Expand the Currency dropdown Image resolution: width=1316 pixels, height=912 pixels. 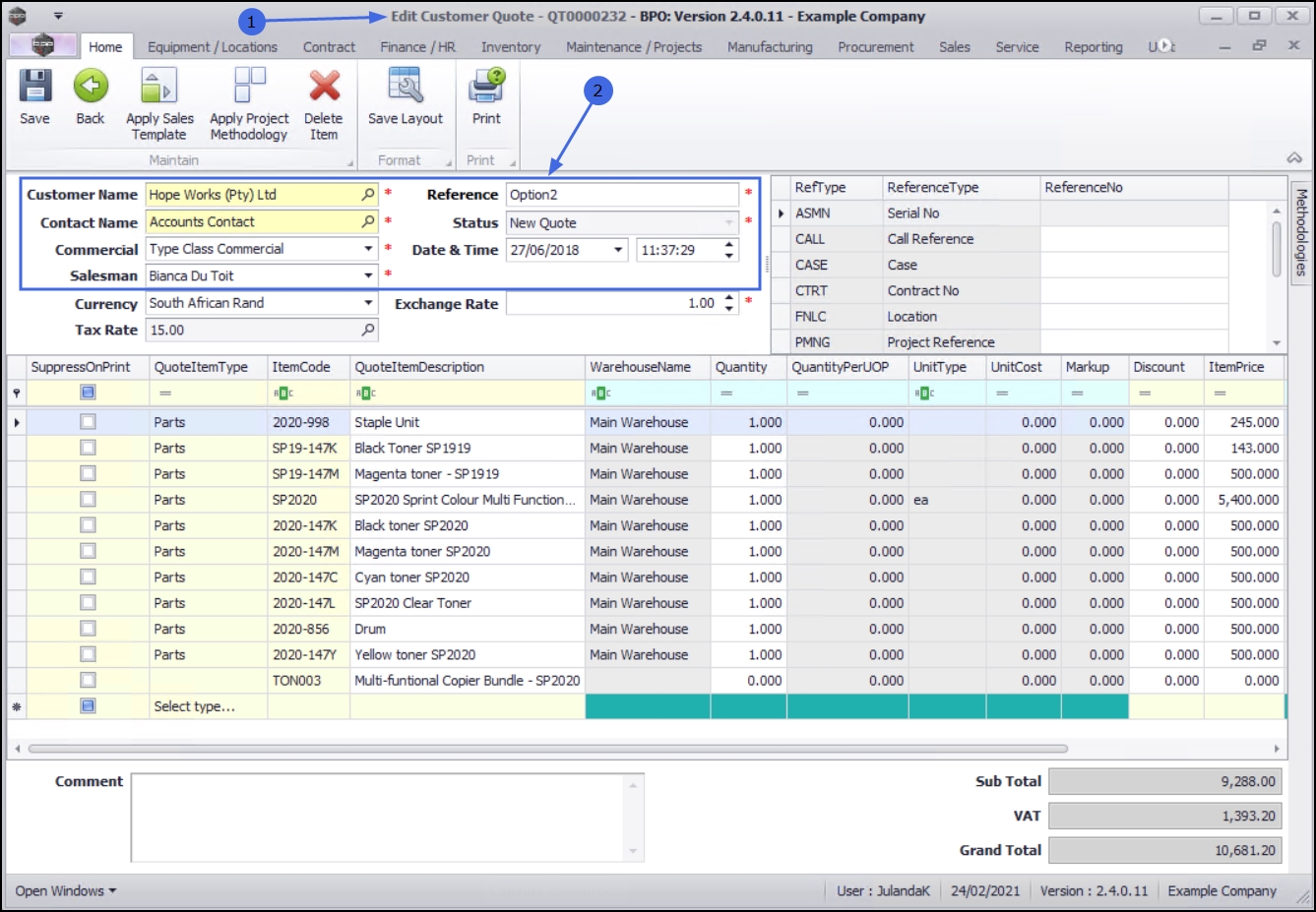coord(368,304)
